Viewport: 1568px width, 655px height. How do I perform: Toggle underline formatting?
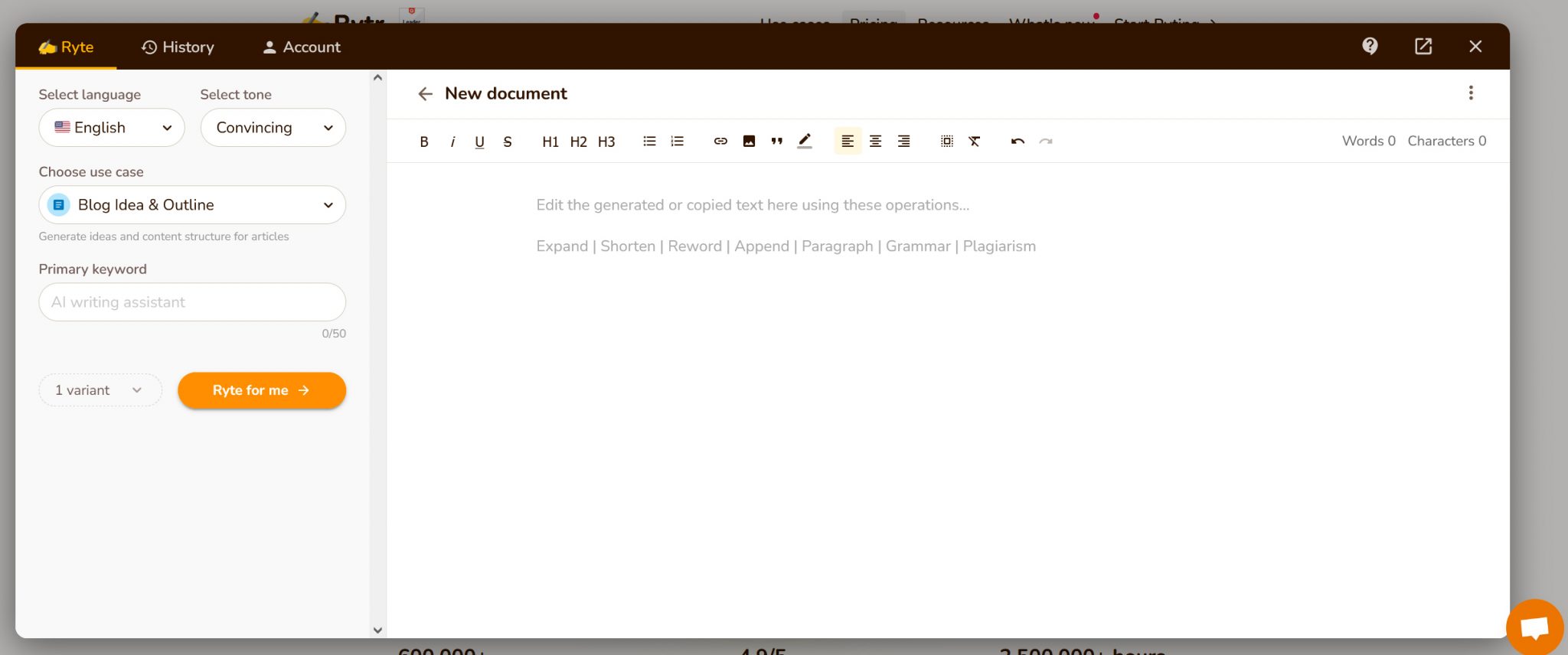click(x=480, y=142)
